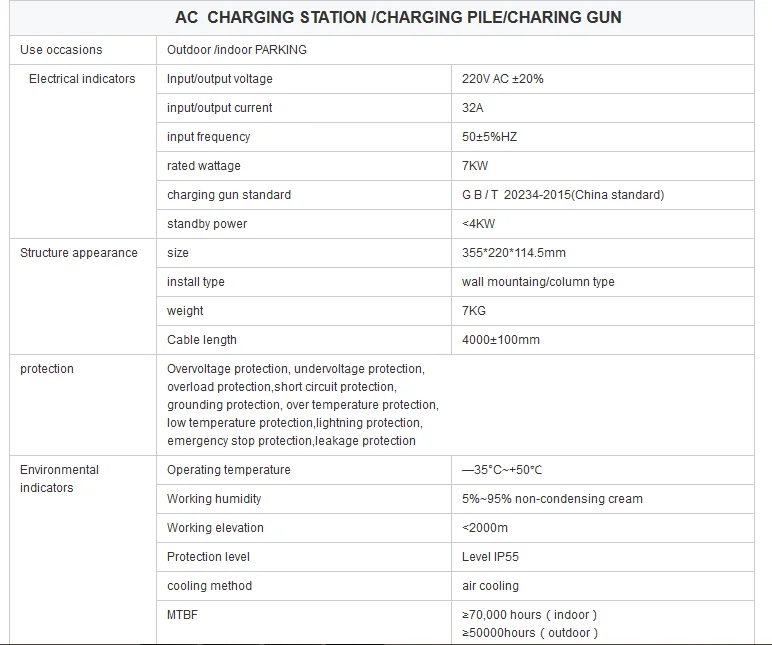Click the "input/output current" cell

click(219, 108)
